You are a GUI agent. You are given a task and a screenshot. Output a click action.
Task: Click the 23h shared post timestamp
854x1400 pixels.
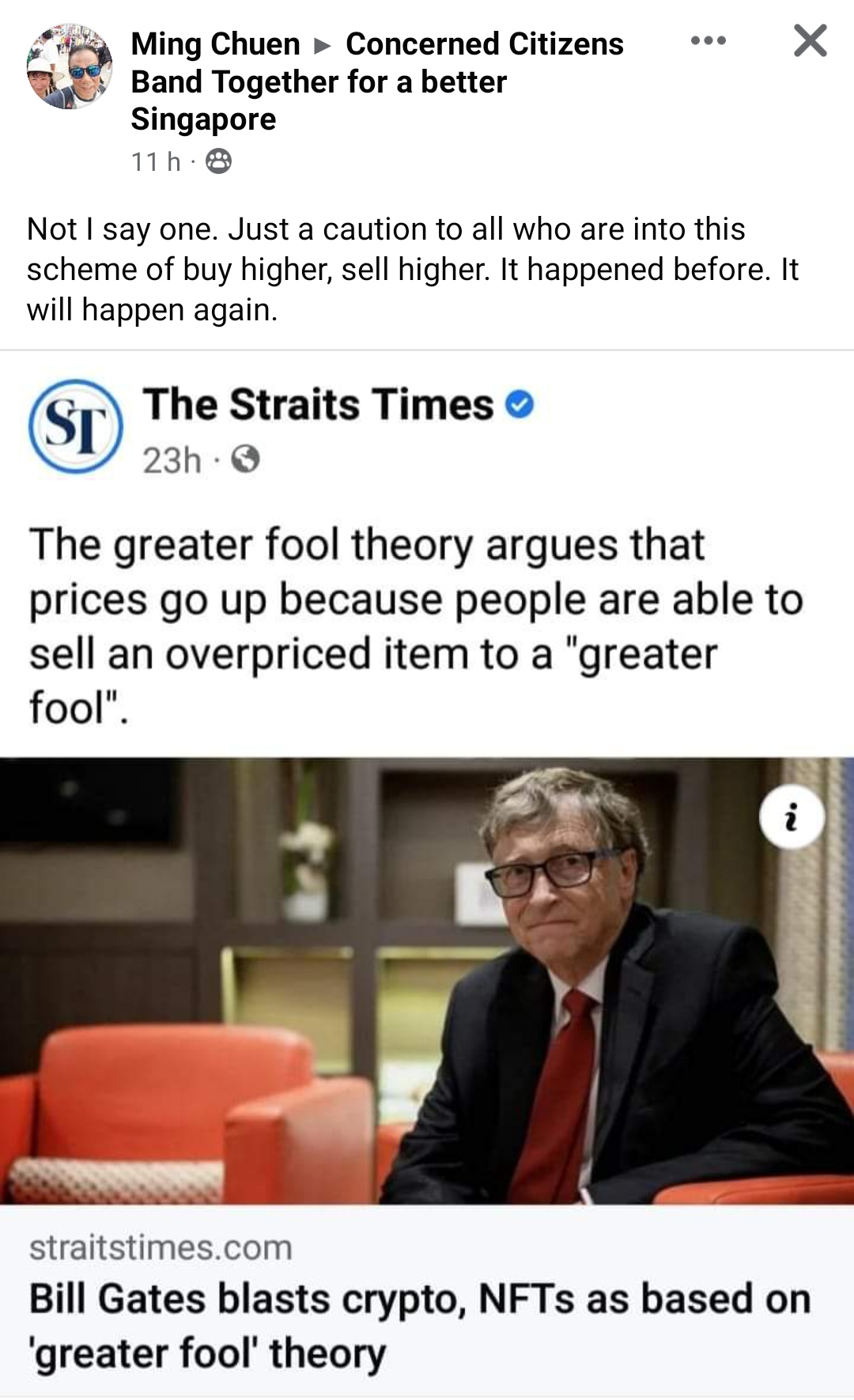(x=172, y=460)
